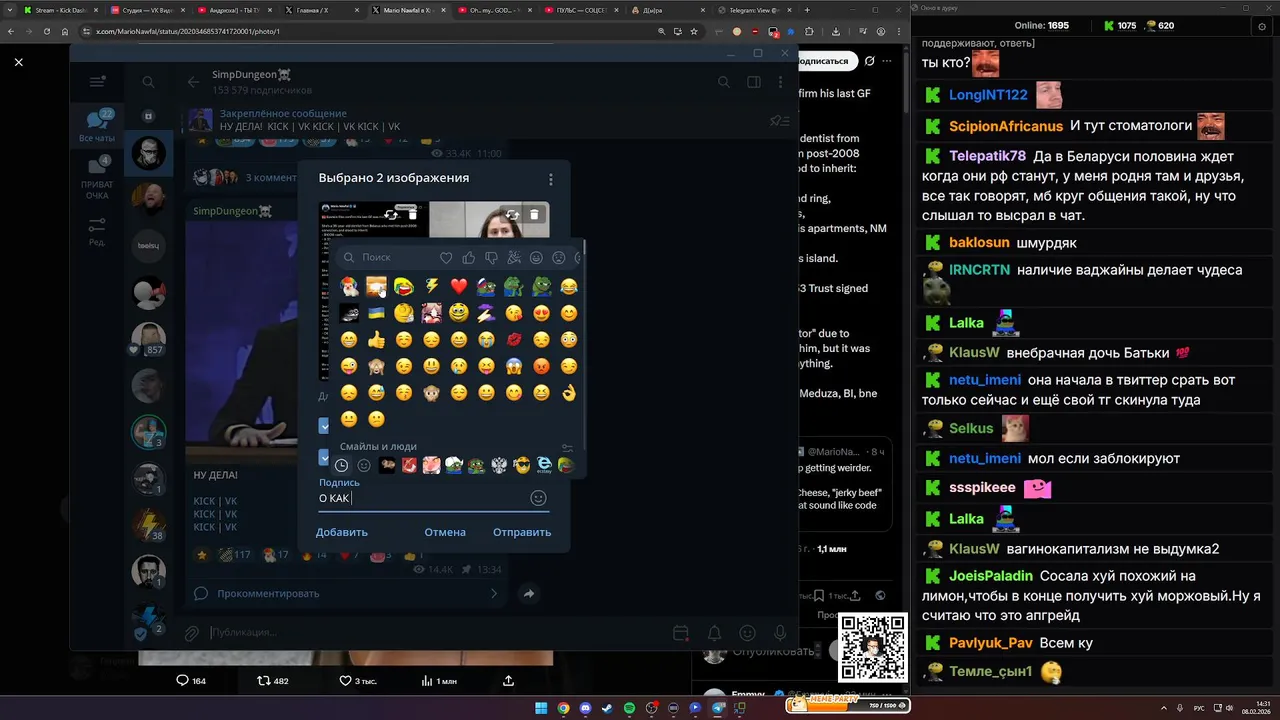Filter emoji by heart category icon
This screenshot has height=720, width=1280.
pyautogui.click(x=446, y=257)
